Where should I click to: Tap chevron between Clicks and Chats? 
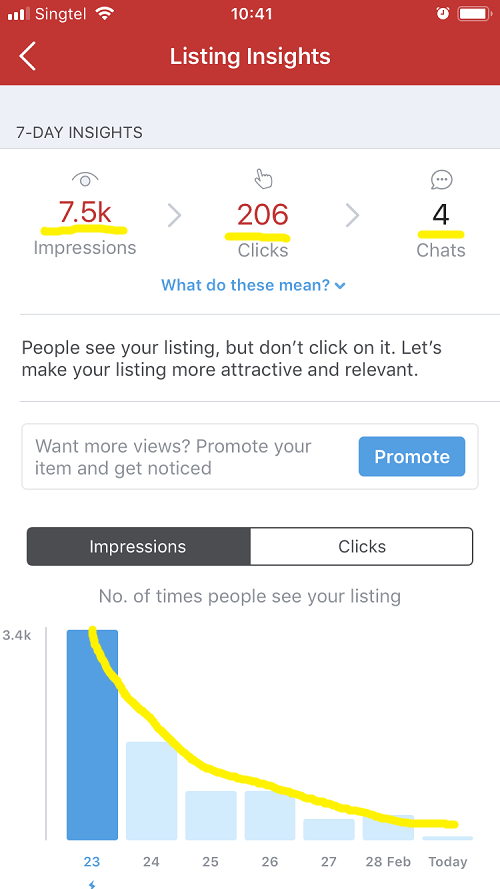click(x=353, y=215)
